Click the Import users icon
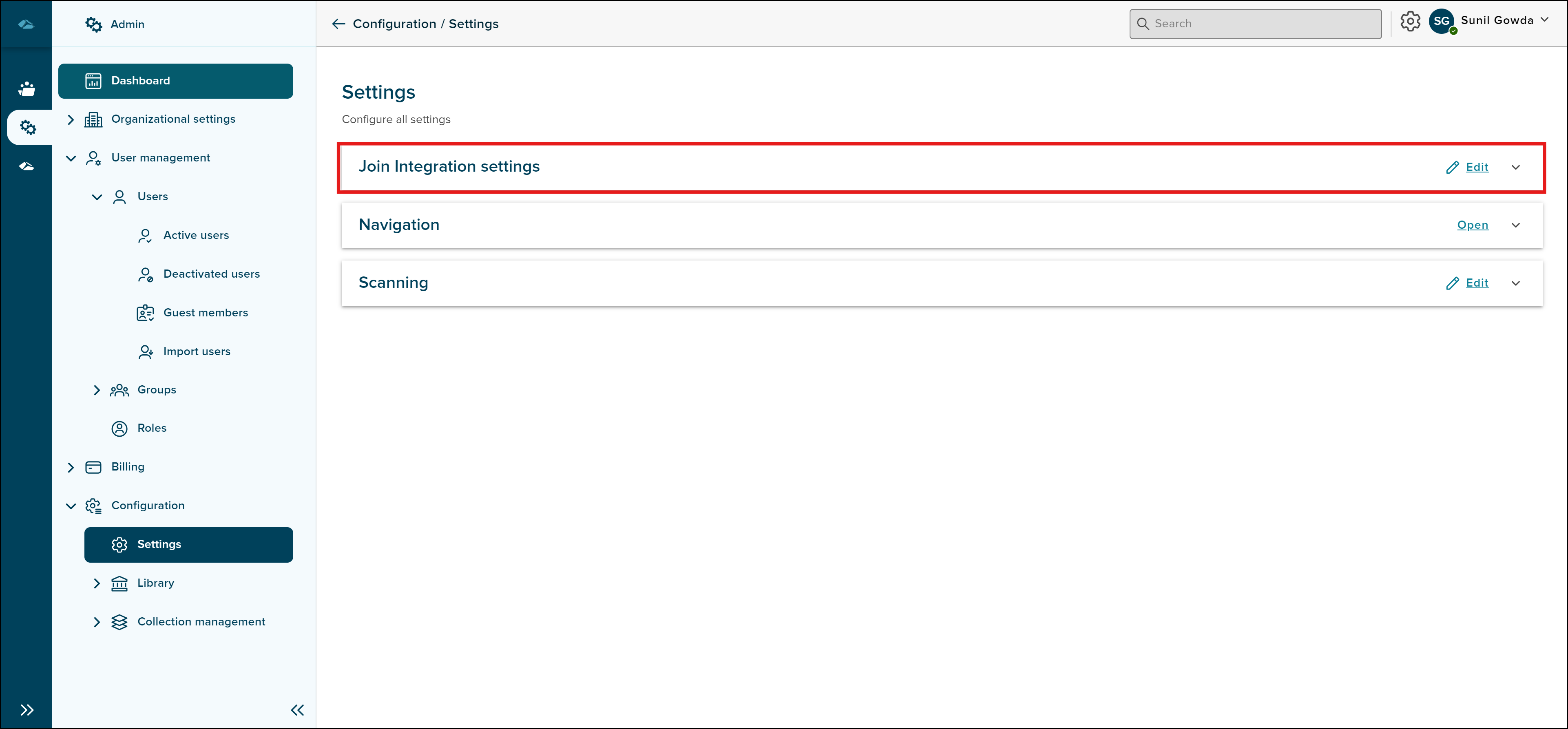 [x=145, y=351]
